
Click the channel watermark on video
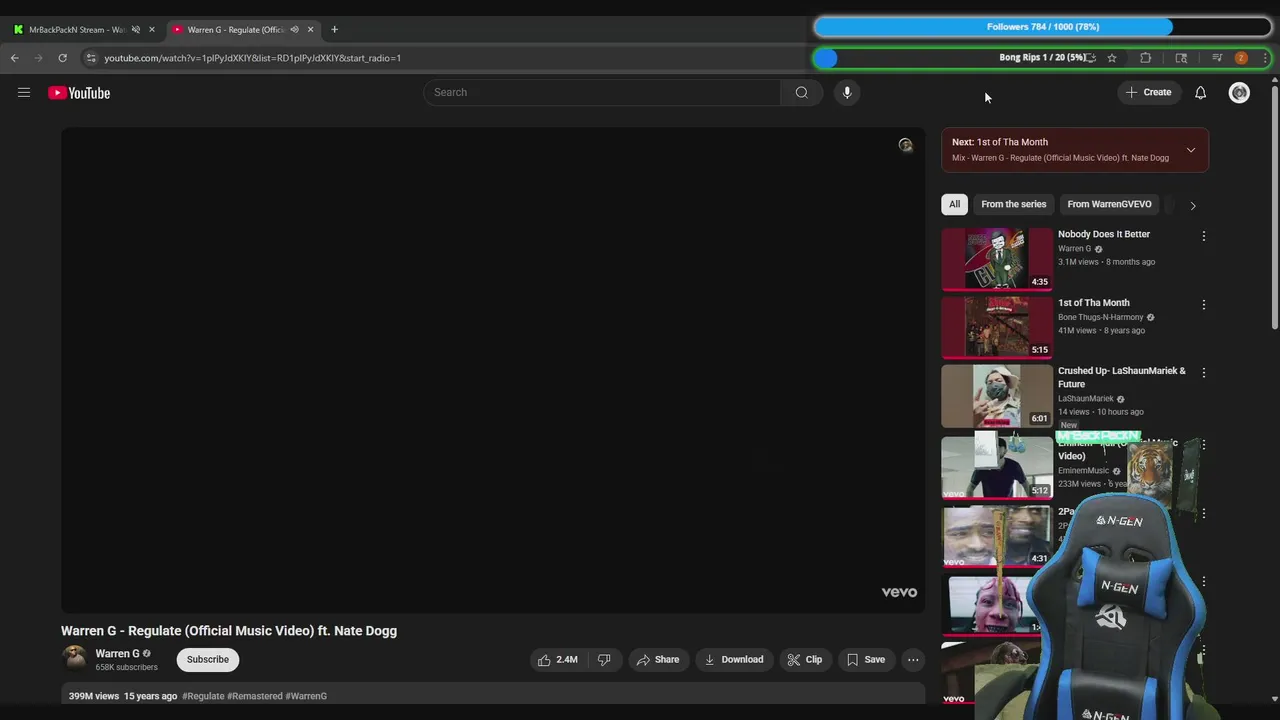pos(906,145)
